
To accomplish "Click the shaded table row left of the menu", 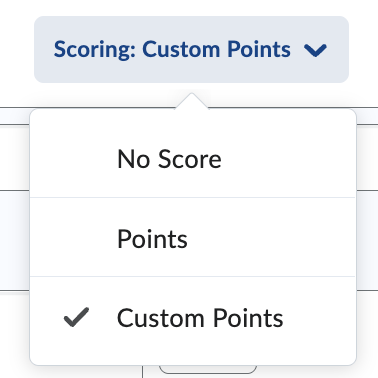I will pos(15,240).
